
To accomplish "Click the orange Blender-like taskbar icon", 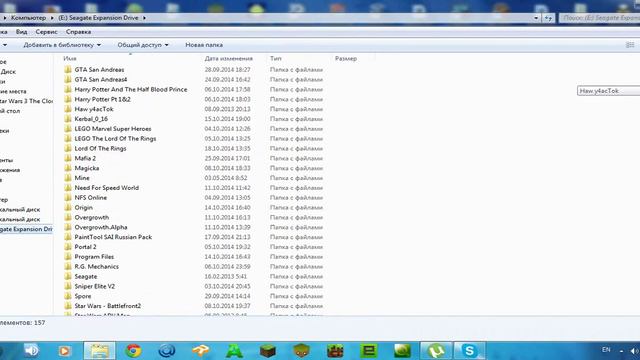I will 200,351.
